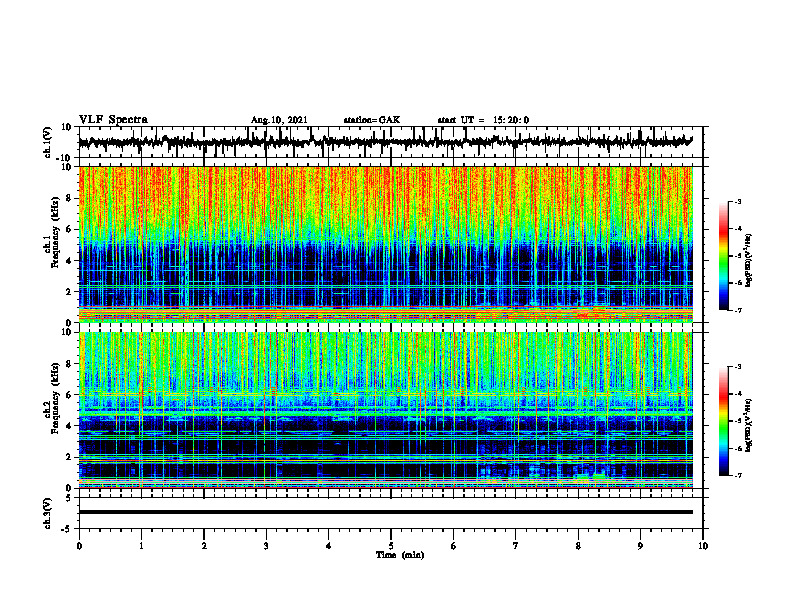Click the "6" tick on the ch.1 frequency axis
This screenshot has height=612, width=792.
70,229
